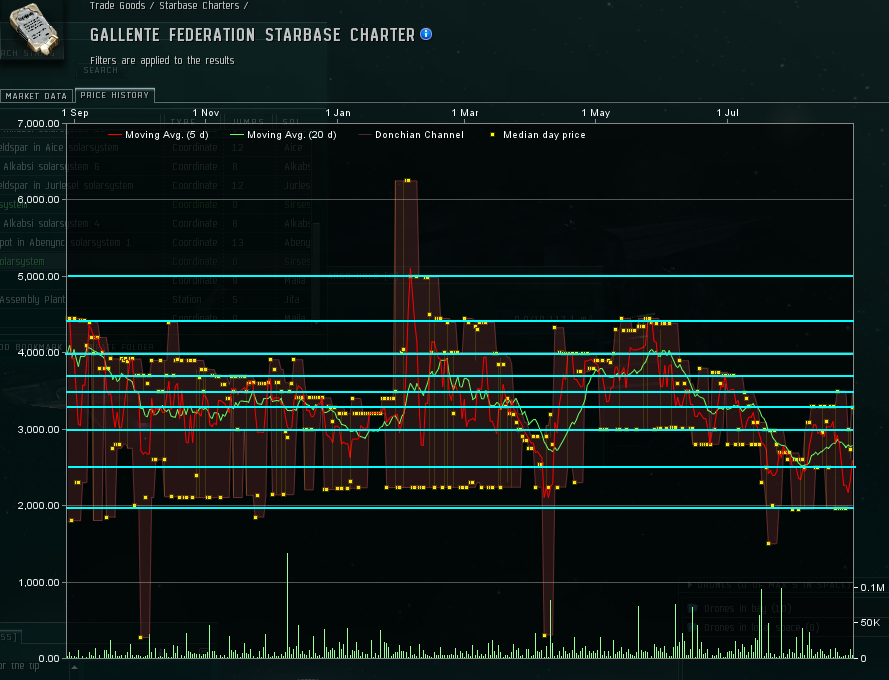Click the 1 May date label
The height and width of the screenshot is (680, 889).
point(596,113)
